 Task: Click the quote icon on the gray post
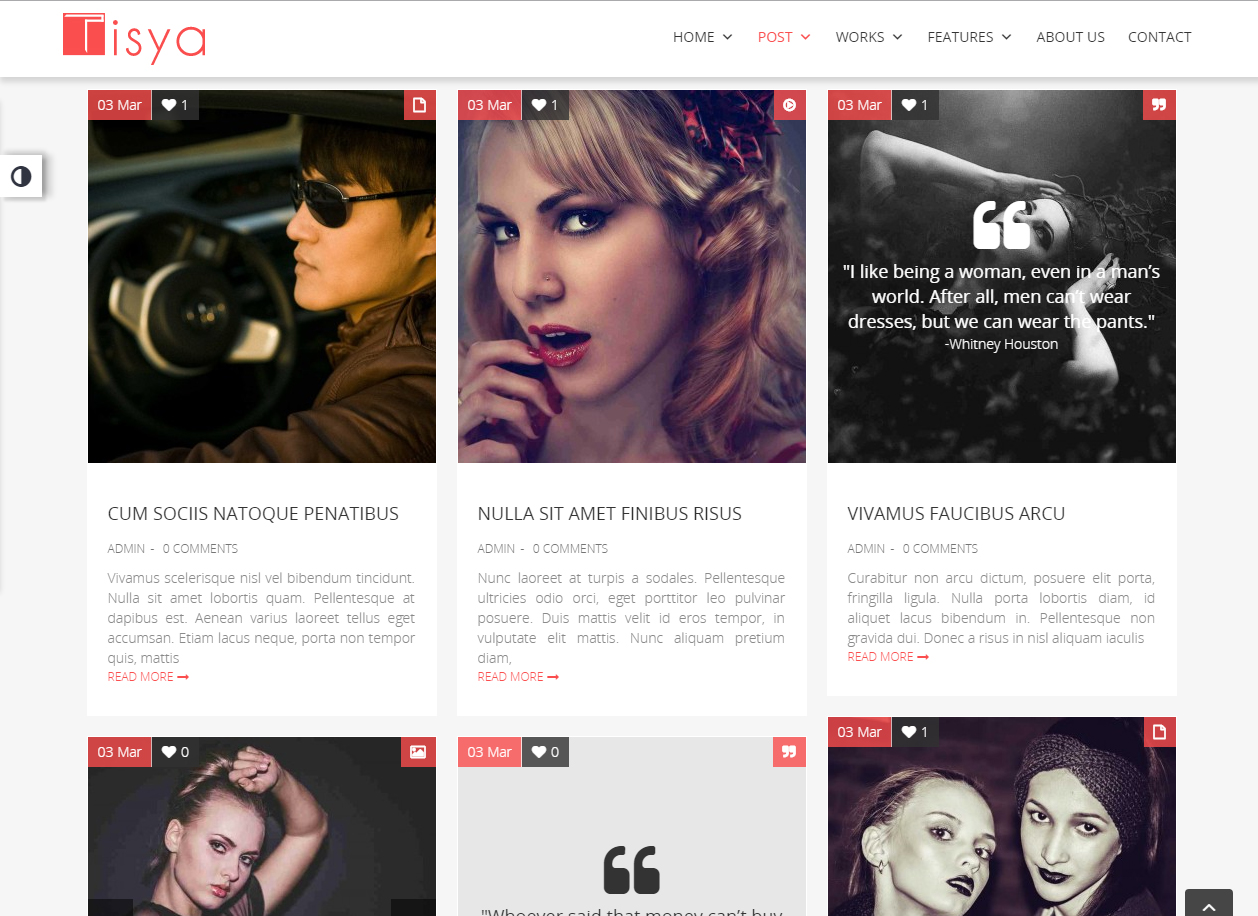789,752
